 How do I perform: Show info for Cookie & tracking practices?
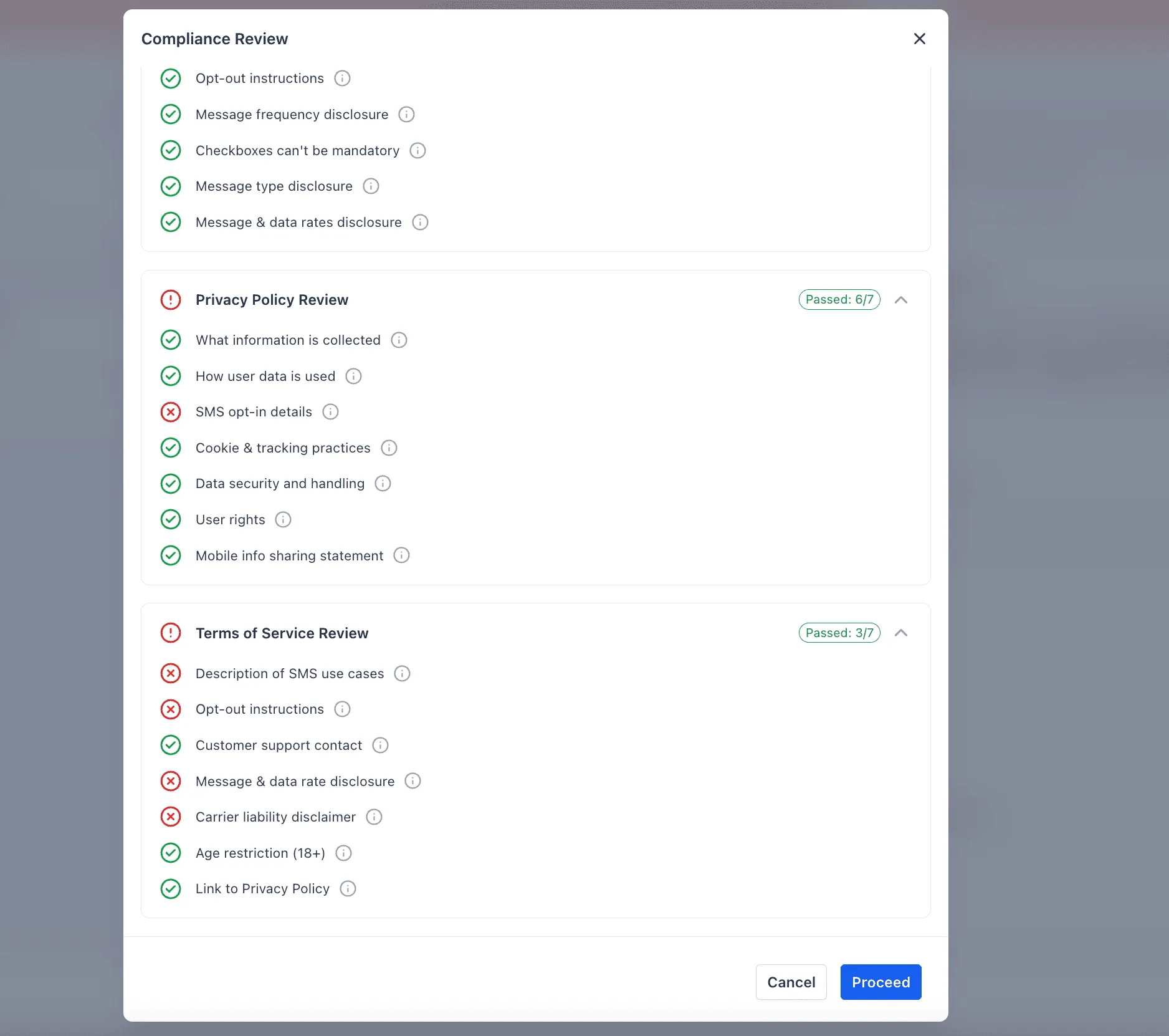(x=389, y=448)
